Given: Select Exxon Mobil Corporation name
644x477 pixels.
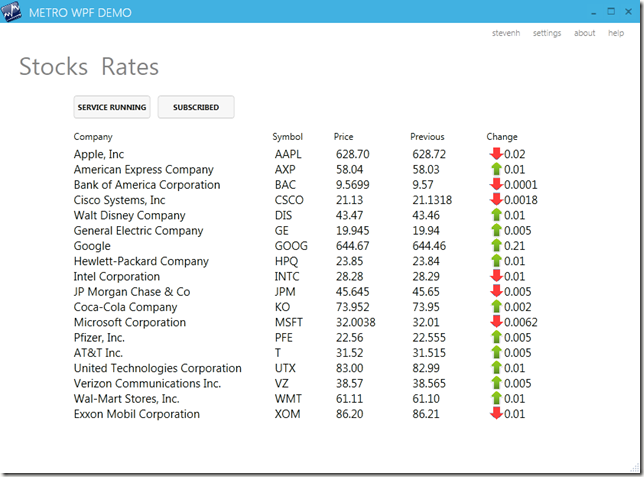Looking at the screenshot, I should click(137, 414).
